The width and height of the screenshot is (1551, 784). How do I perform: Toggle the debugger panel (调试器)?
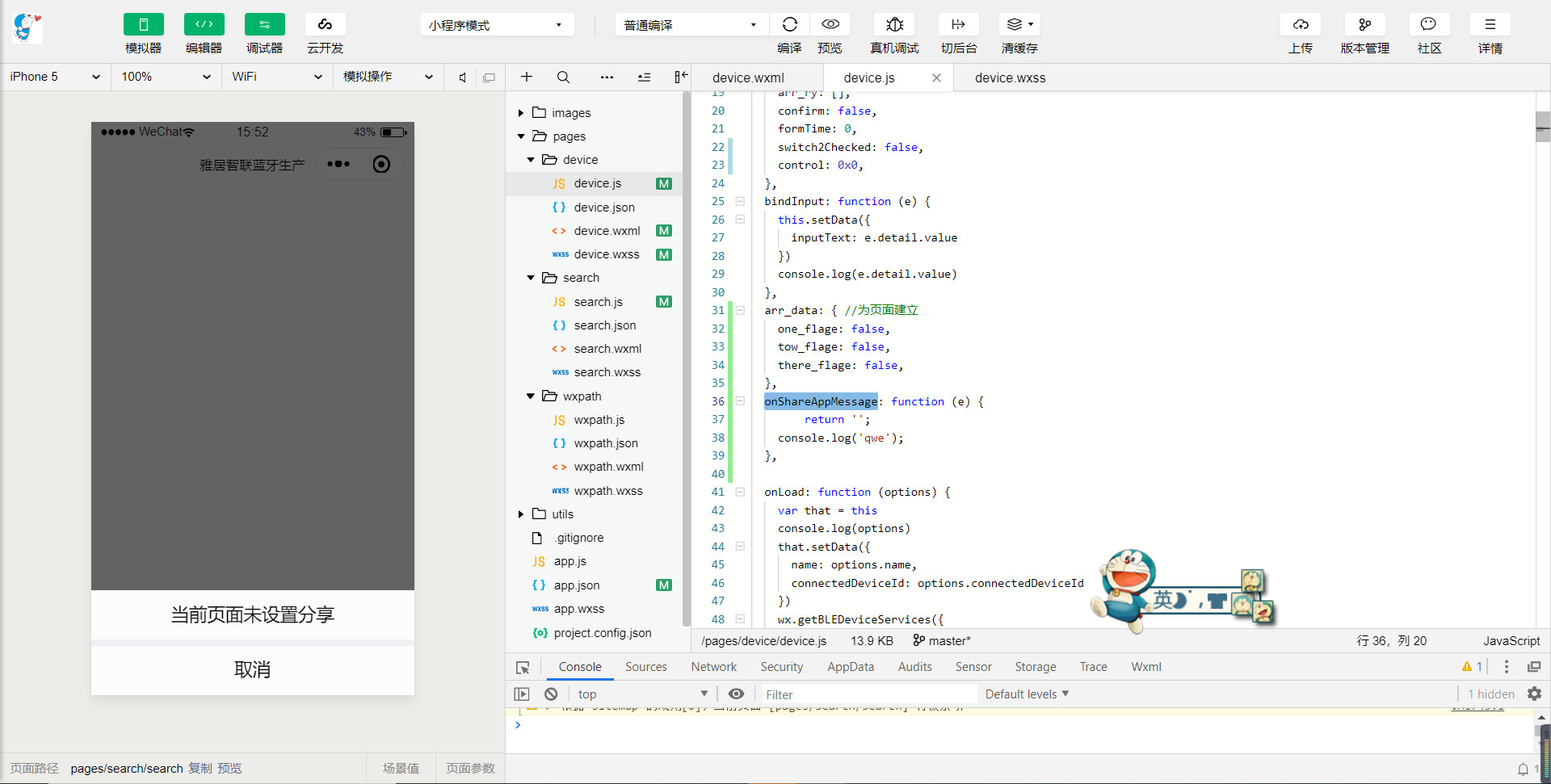264,24
